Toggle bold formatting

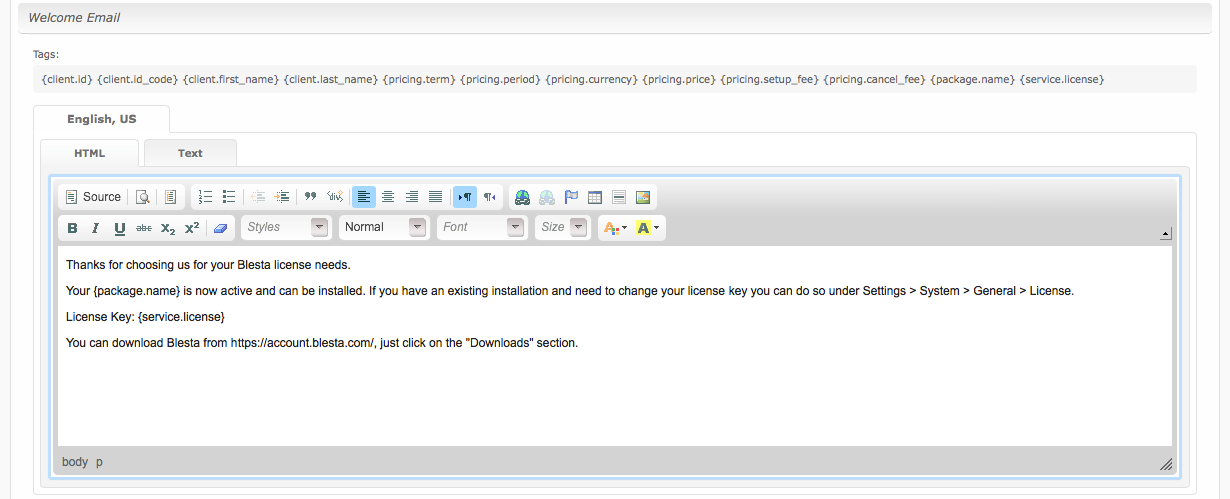tap(72, 228)
